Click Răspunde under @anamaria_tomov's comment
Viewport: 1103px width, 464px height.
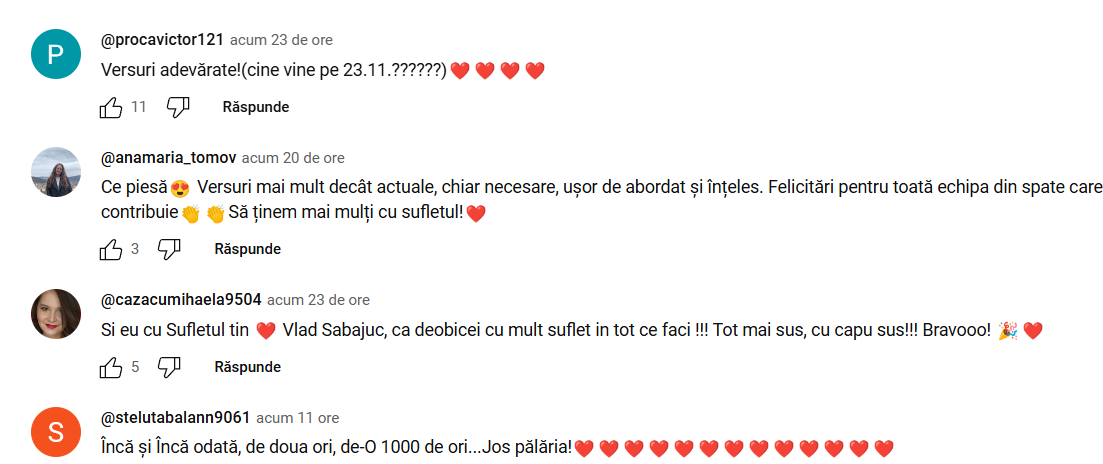tap(248, 249)
